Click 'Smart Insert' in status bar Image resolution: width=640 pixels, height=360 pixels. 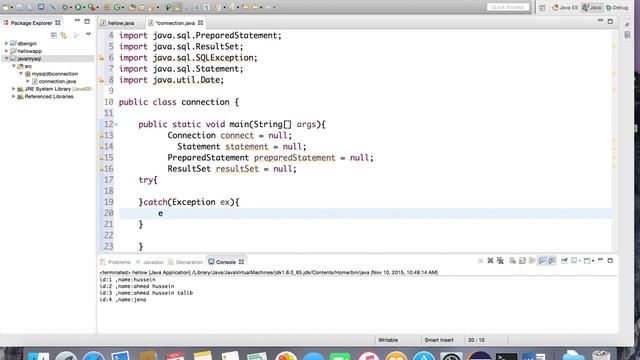[439, 340]
